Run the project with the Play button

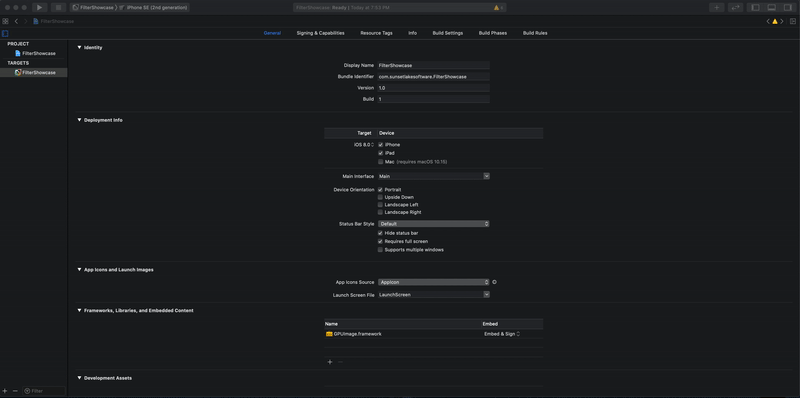pos(39,8)
